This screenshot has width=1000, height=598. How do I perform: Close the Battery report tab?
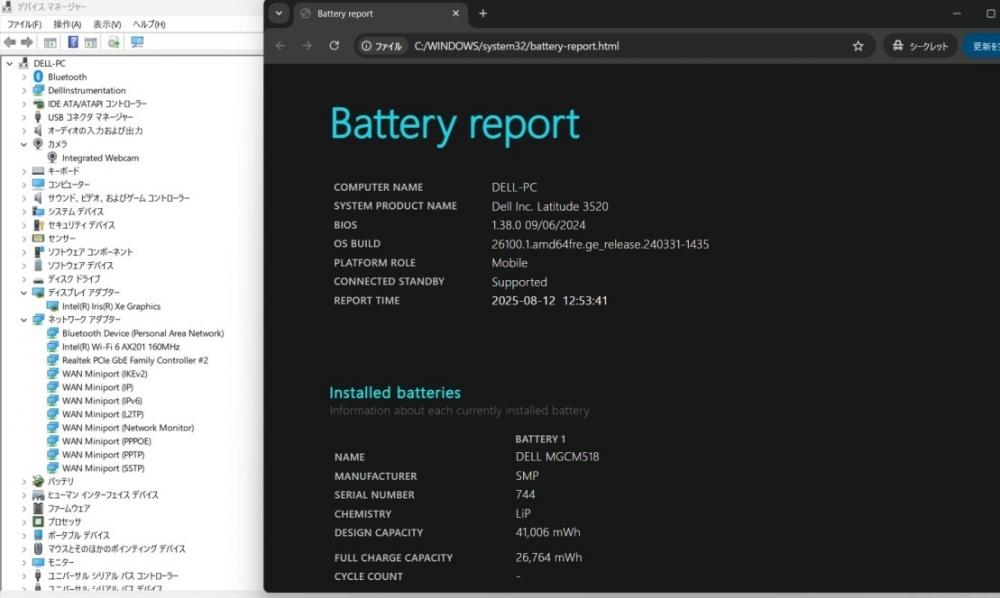coord(455,13)
